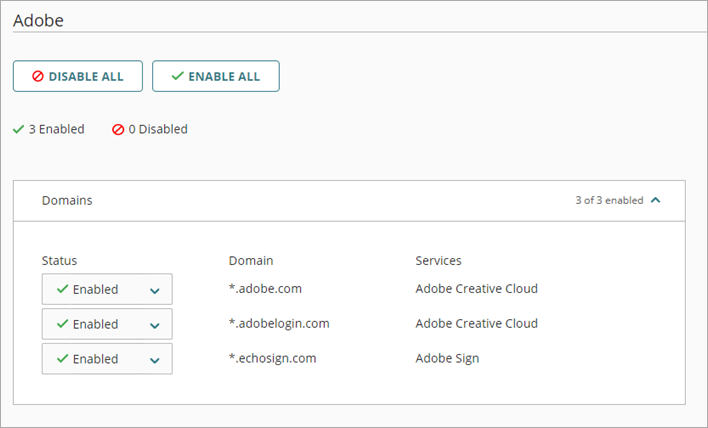708x428 pixels.
Task: Click the Status column header
Action: point(59,260)
